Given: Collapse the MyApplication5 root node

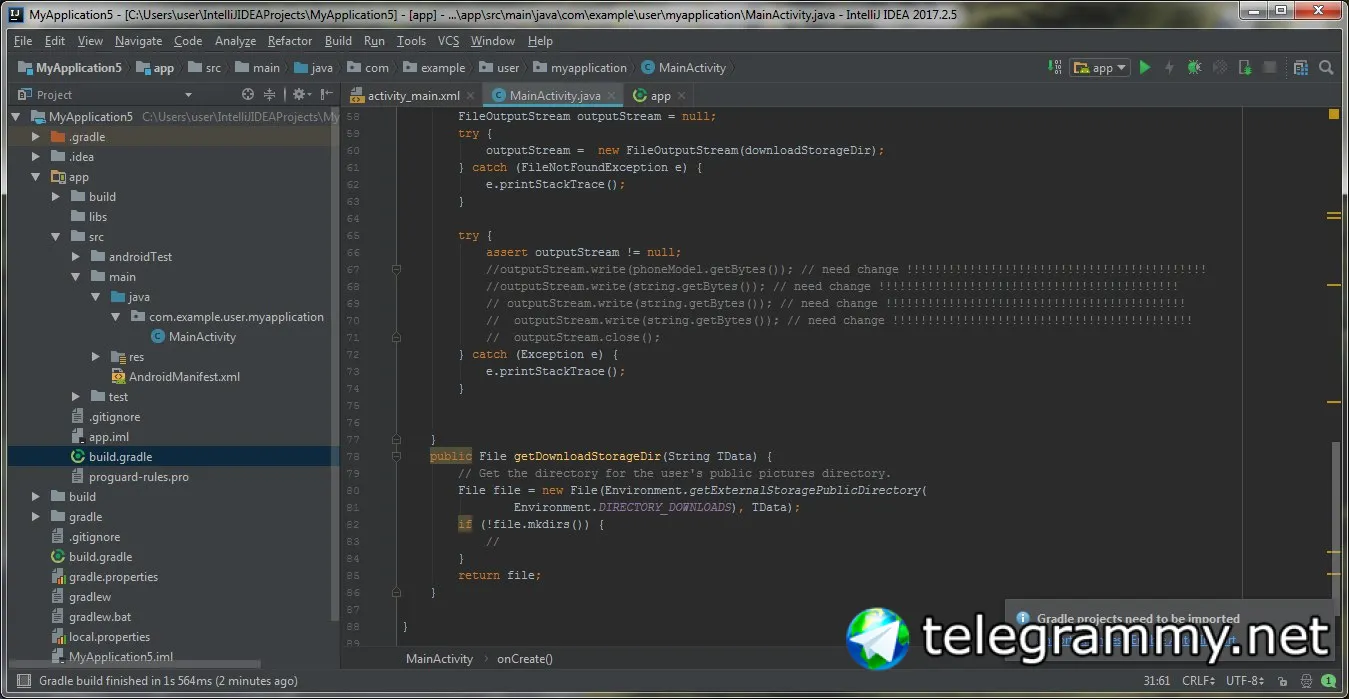Looking at the screenshot, I should (x=16, y=117).
